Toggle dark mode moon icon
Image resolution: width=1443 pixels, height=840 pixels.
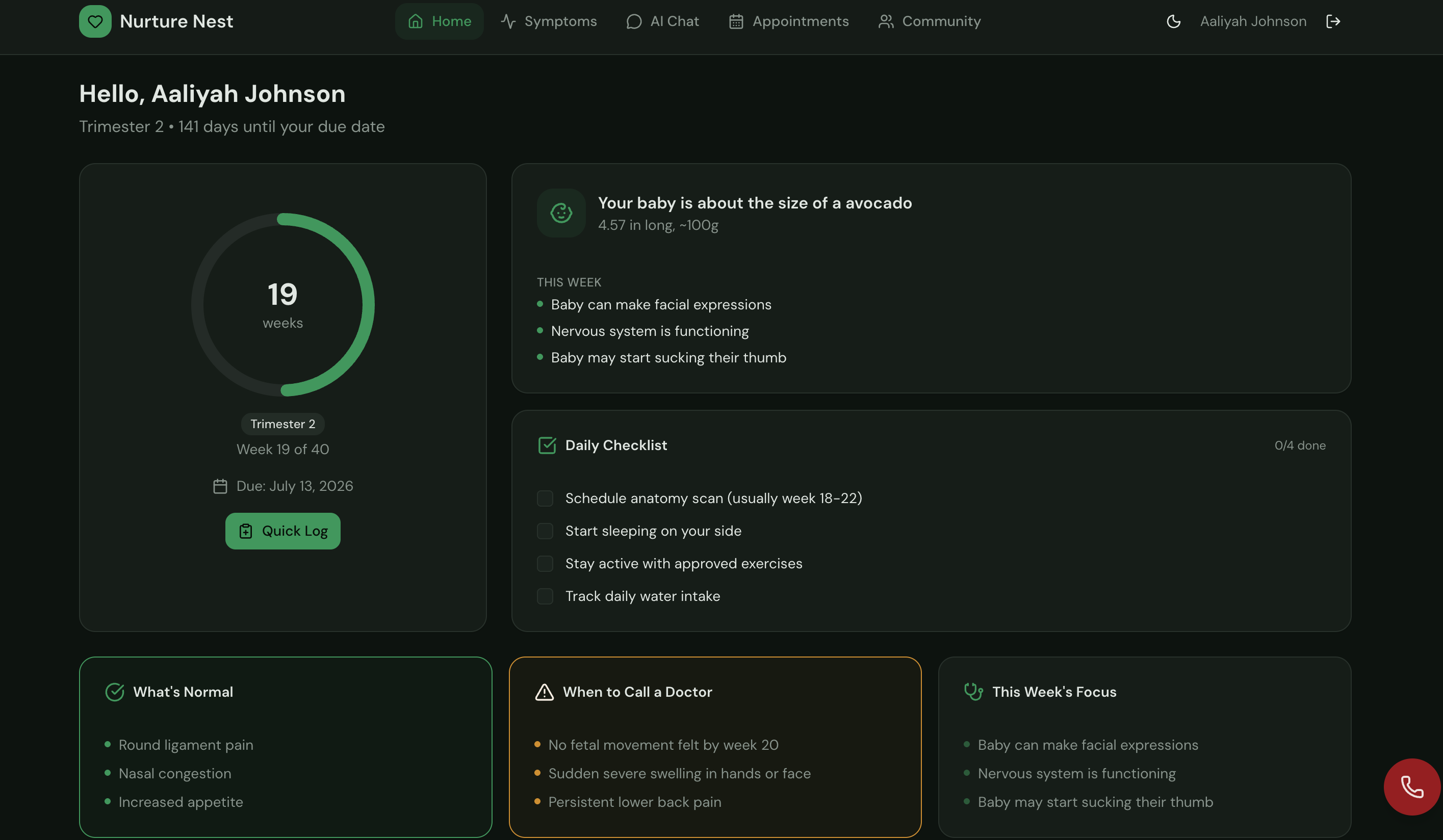tap(1173, 21)
